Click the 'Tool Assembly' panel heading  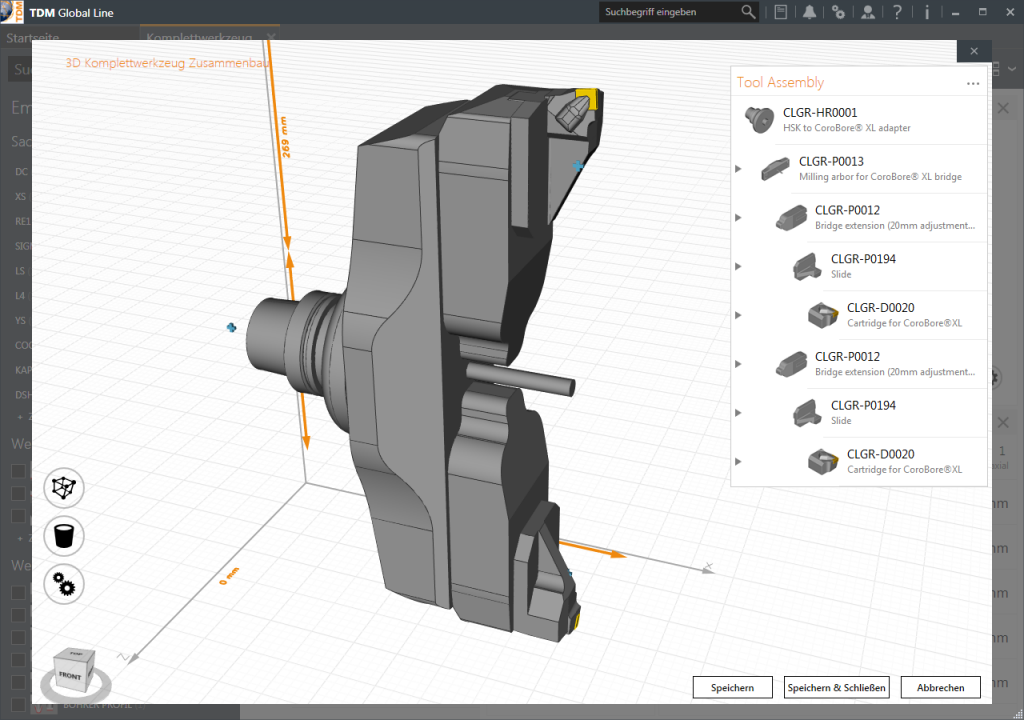pyautogui.click(x=780, y=82)
